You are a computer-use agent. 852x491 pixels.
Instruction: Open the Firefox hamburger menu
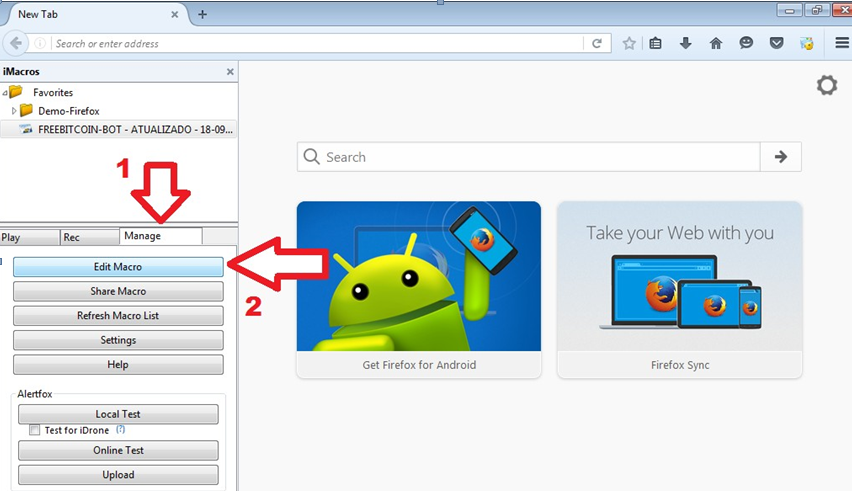[842, 43]
